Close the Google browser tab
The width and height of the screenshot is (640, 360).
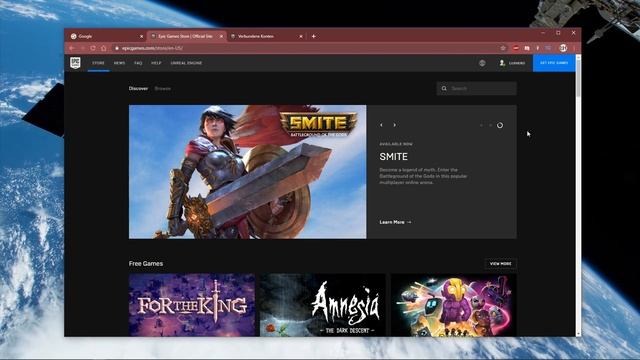(x=142, y=36)
